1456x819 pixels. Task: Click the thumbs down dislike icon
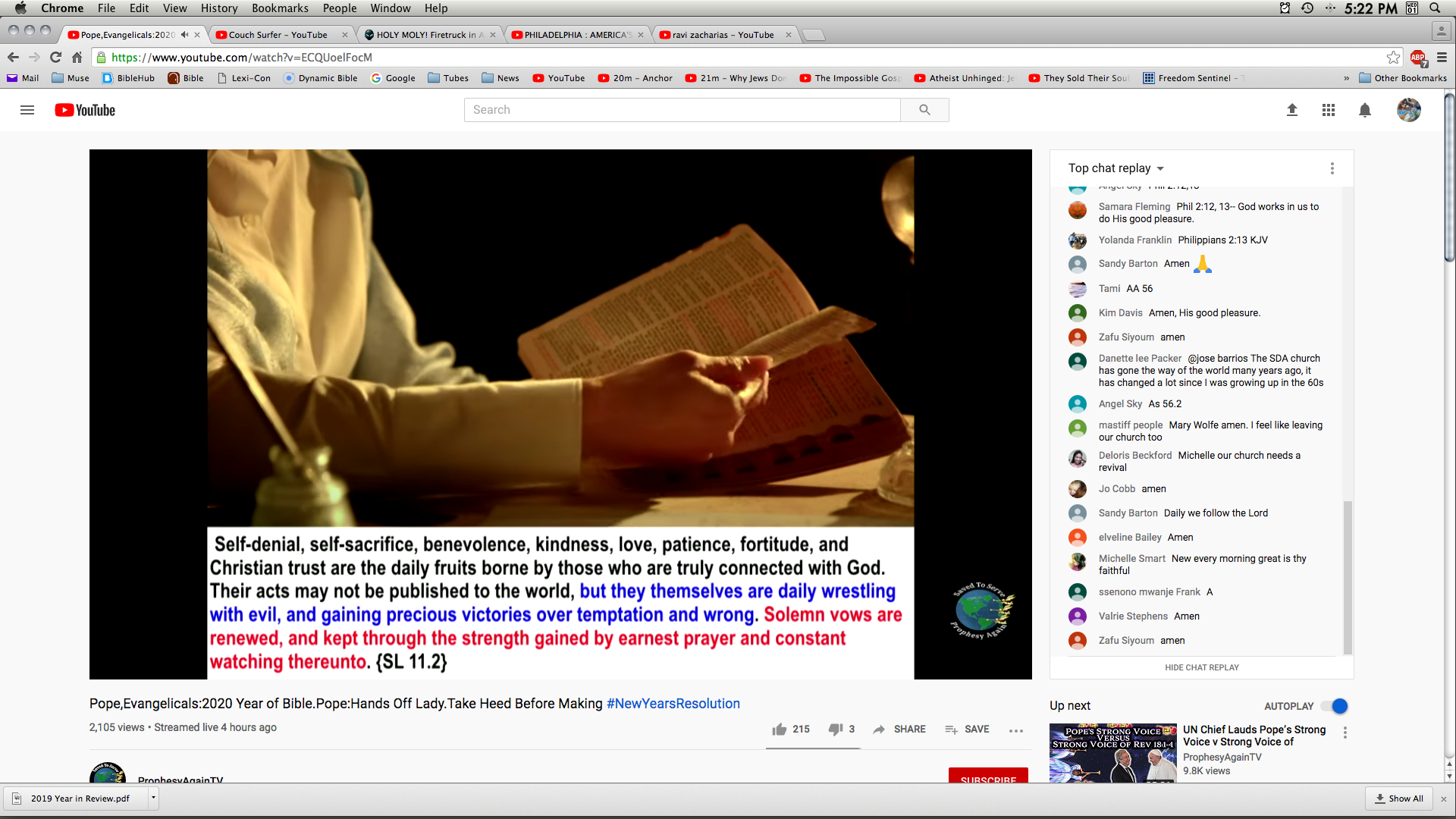tap(835, 729)
